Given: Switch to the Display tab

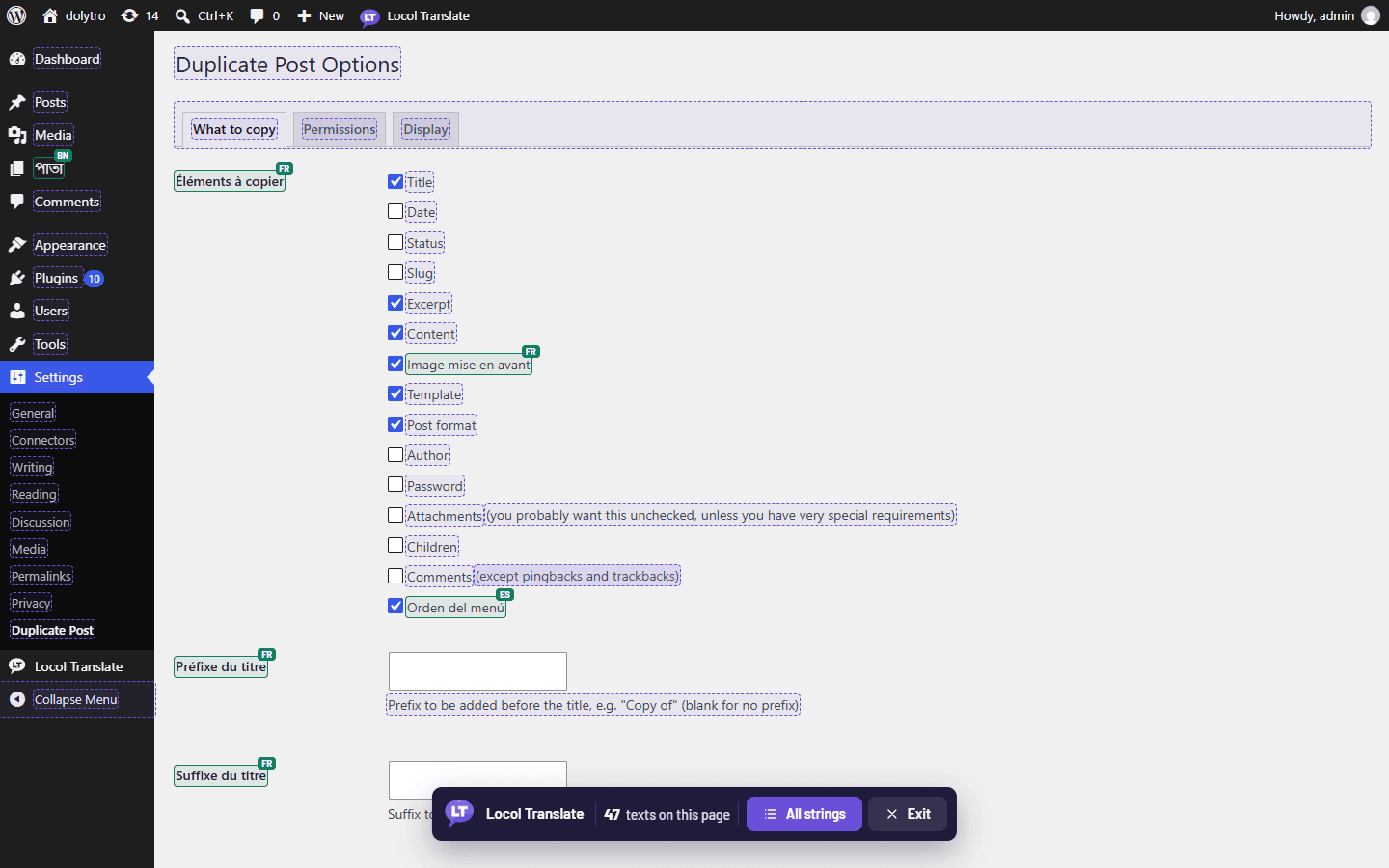Looking at the screenshot, I should pyautogui.click(x=426, y=129).
